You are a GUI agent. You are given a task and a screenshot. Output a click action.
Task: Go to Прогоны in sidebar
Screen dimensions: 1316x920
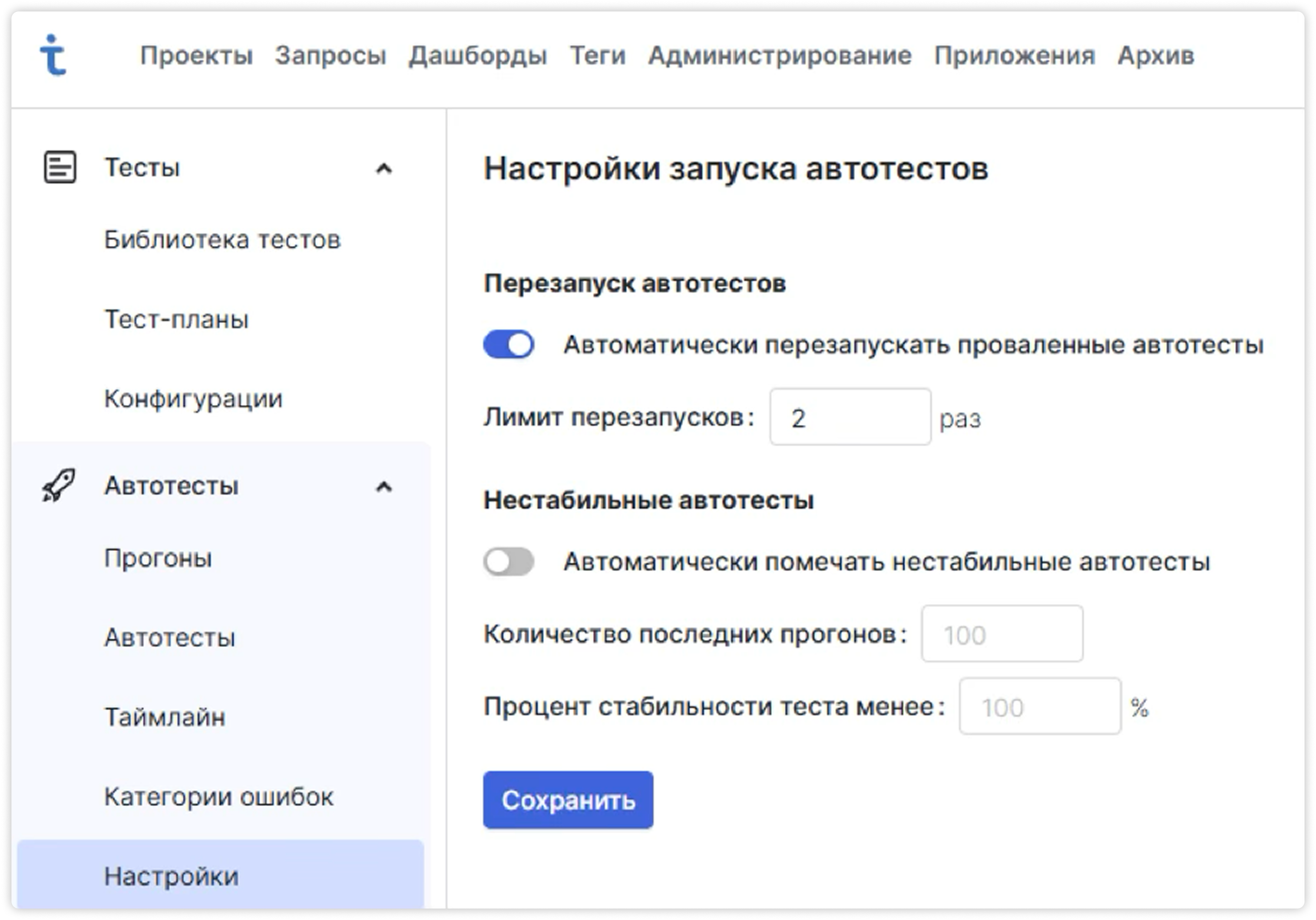pos(158,558)
